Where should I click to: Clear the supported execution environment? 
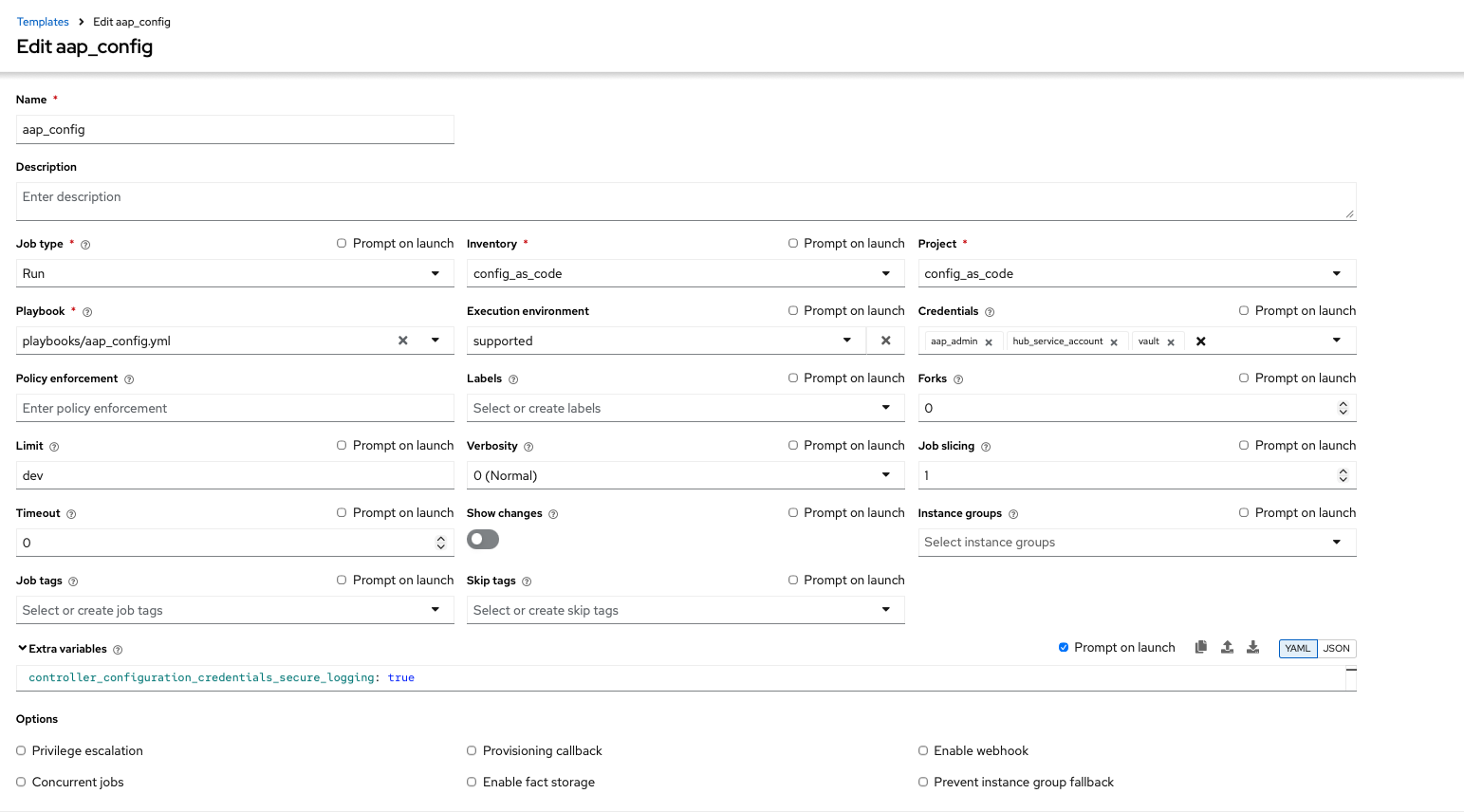point(885,340)
